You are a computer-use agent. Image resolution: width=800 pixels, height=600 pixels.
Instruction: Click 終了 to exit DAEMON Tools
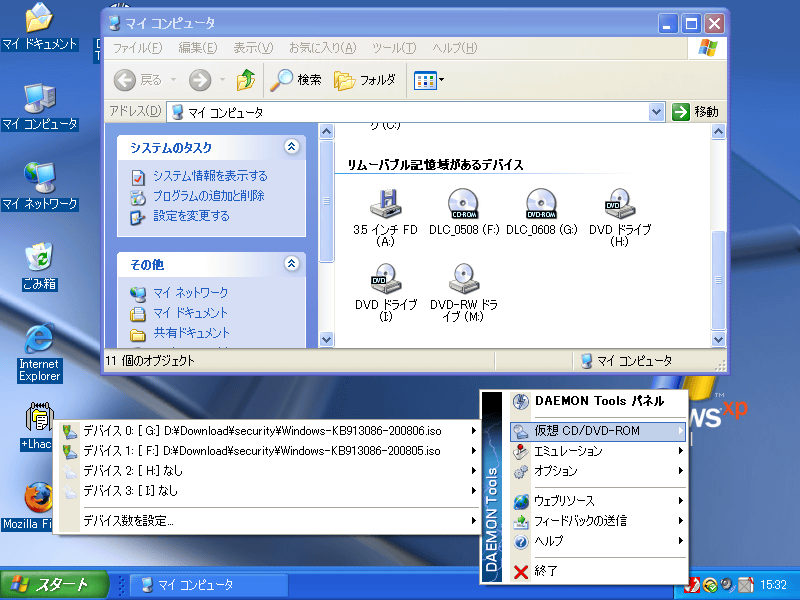point(598,571)
